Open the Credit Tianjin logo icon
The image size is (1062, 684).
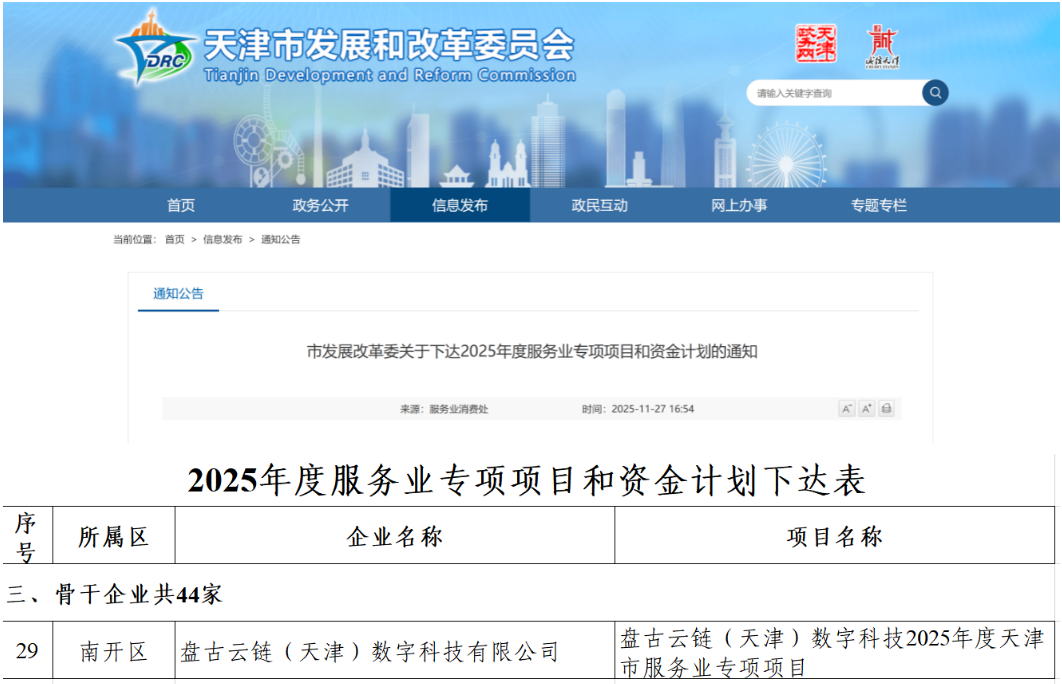(x=882, y=47)
